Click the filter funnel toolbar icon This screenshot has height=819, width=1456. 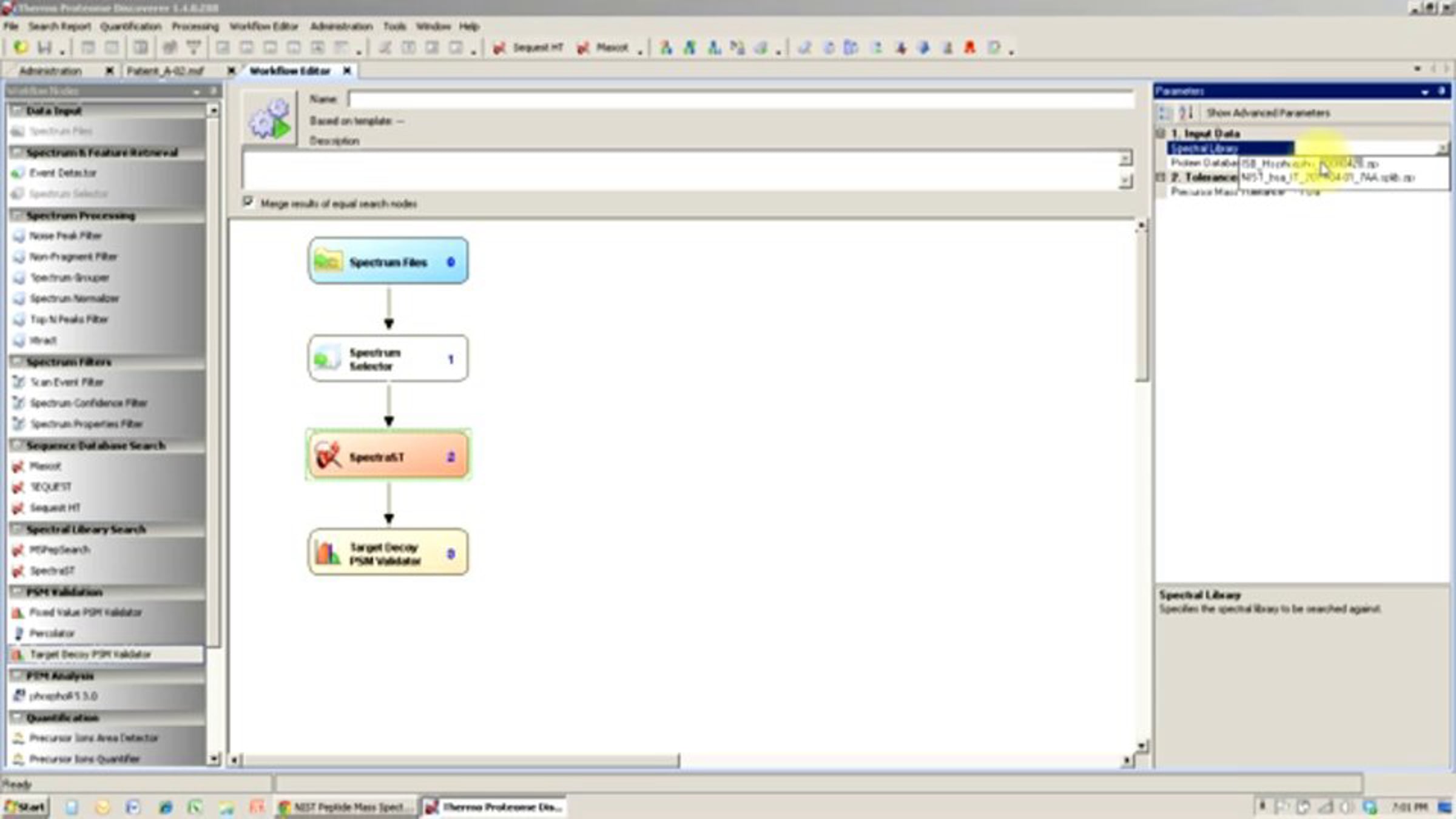pyautogui.click(x=194, y=47)
